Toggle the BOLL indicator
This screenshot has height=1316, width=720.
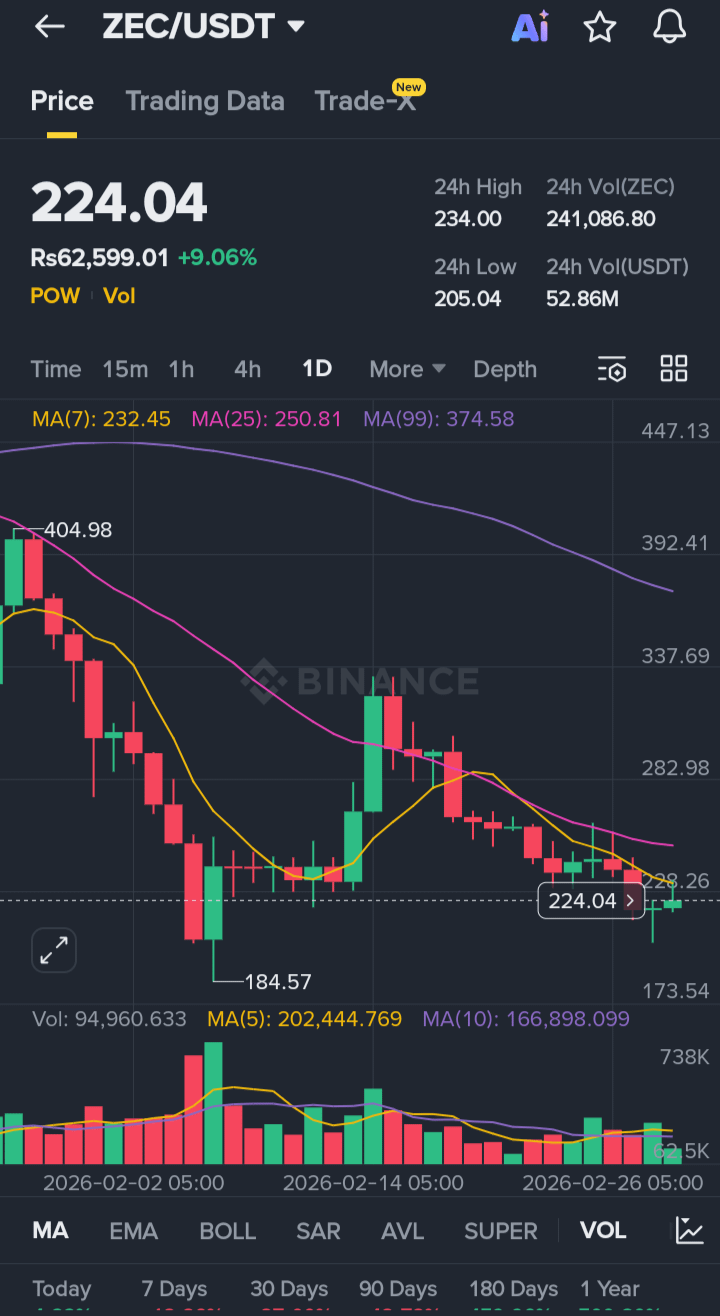tap(228, 1230)
